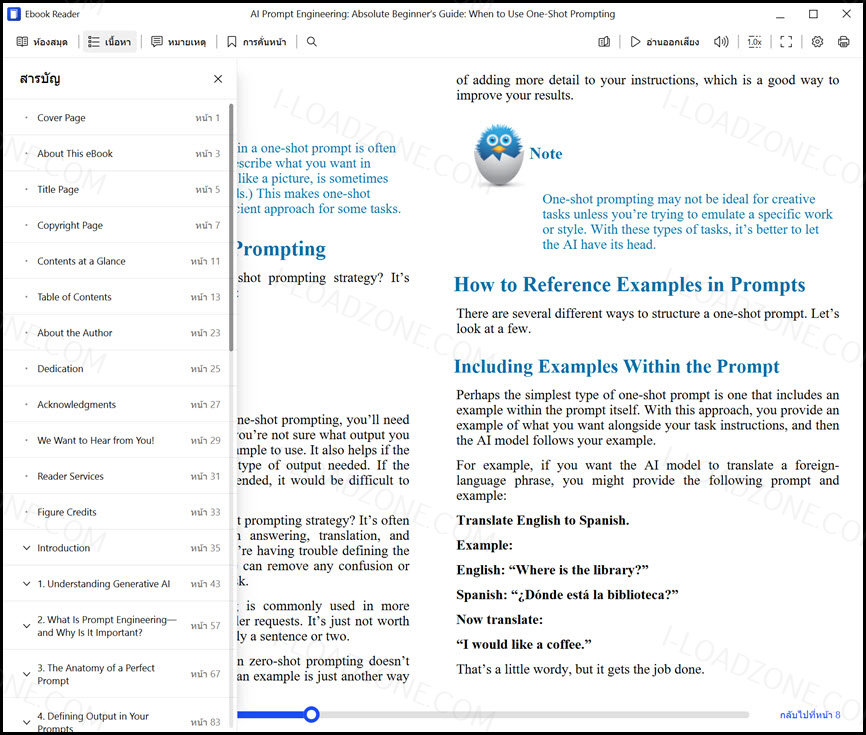Maximize the Ebook Reader window

(x=813, y=14)
